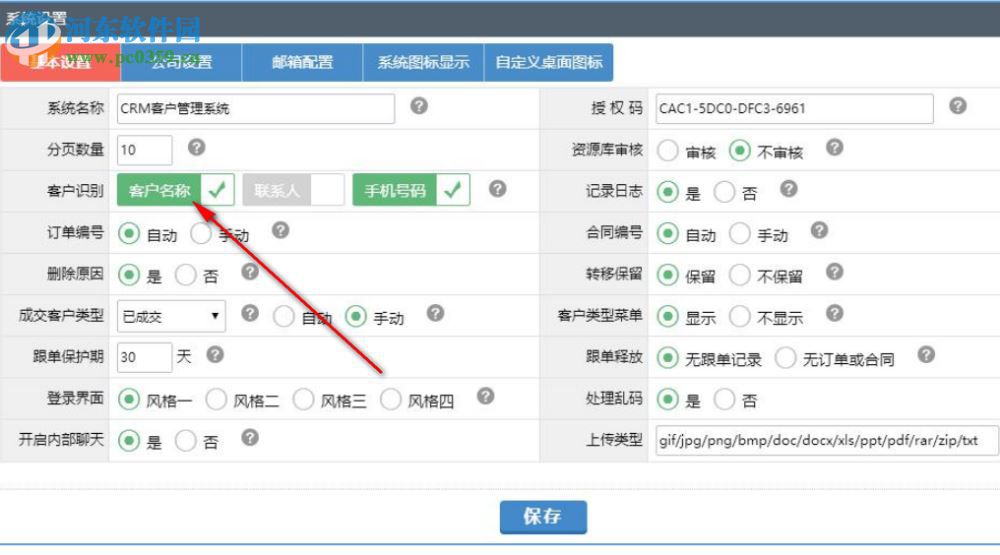Click help icon beside 授权码 field
This screenshot has width=1000, height=555.
(x=958, y=106)
